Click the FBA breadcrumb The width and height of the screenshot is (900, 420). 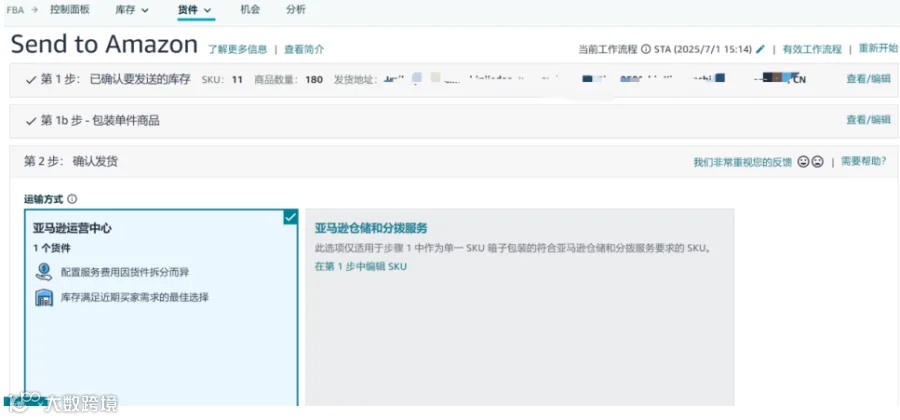point(15,10)
